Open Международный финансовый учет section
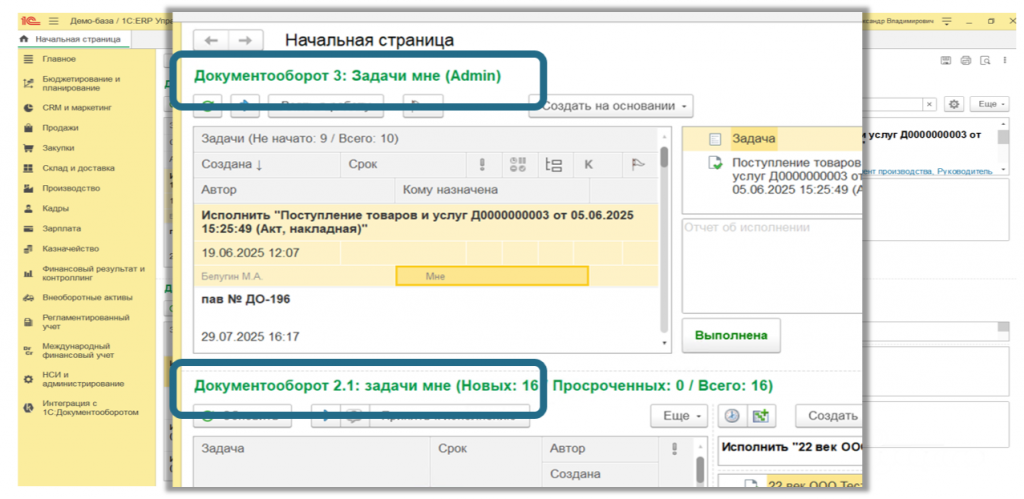Image resolution: width=1024 pixels, height=499 pixels. pyautogui.click(x=78, y=351)
